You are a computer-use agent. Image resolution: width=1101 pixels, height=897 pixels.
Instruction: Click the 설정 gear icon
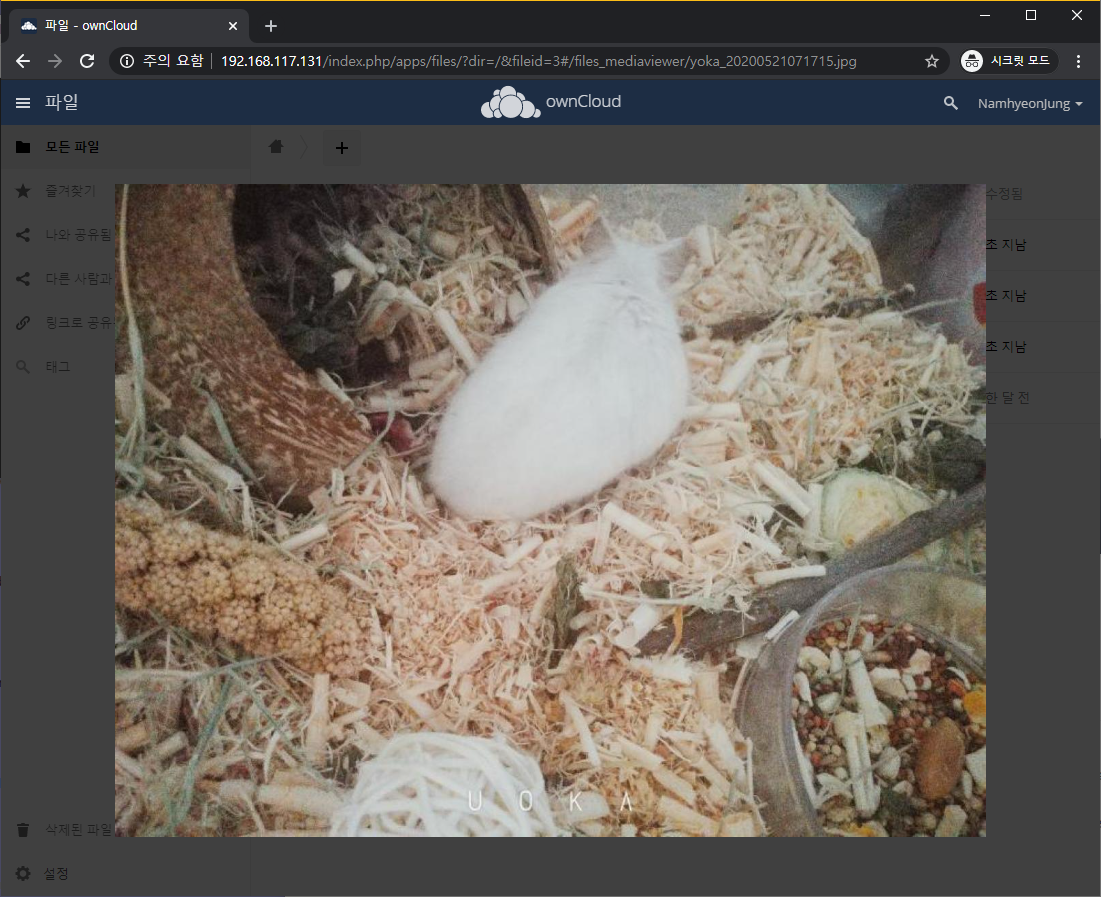coord(22,873)
